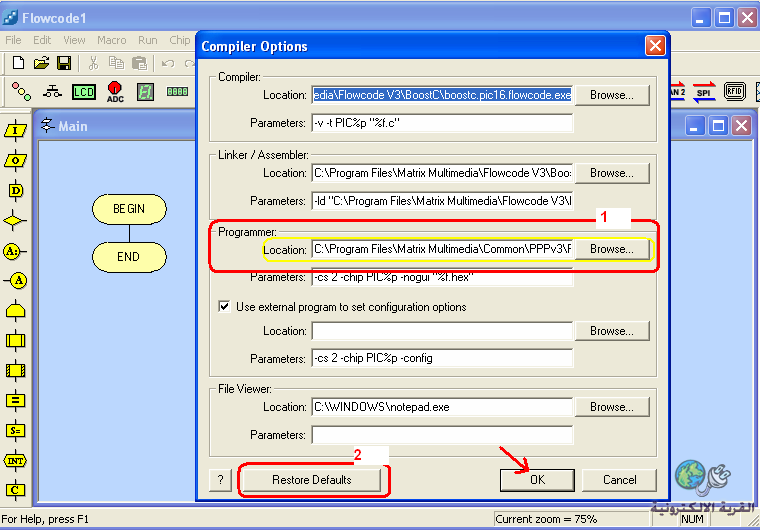Select the Decision diamond icon
The height and width of the screenshot is (530, 760).
point(15,221)
